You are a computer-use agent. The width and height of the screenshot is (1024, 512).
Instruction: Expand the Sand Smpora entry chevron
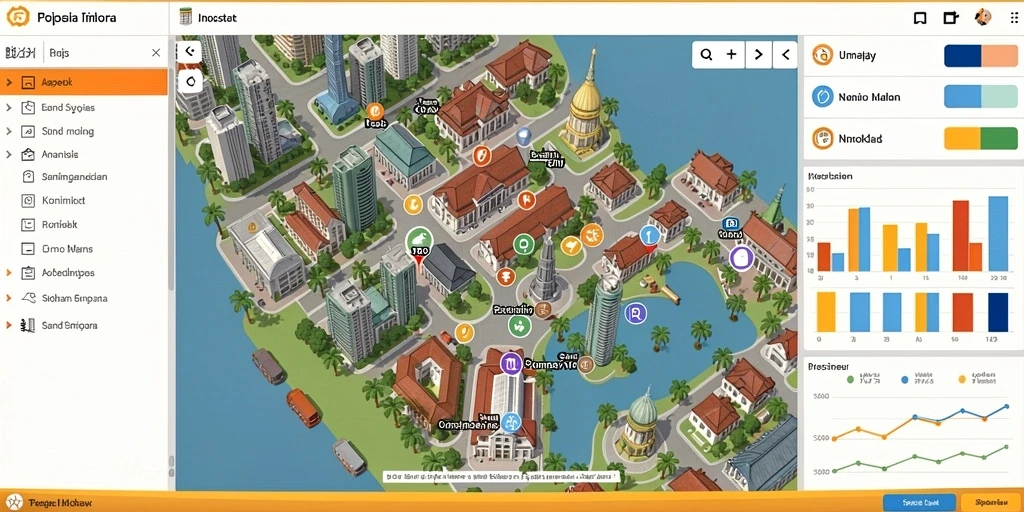8,325
